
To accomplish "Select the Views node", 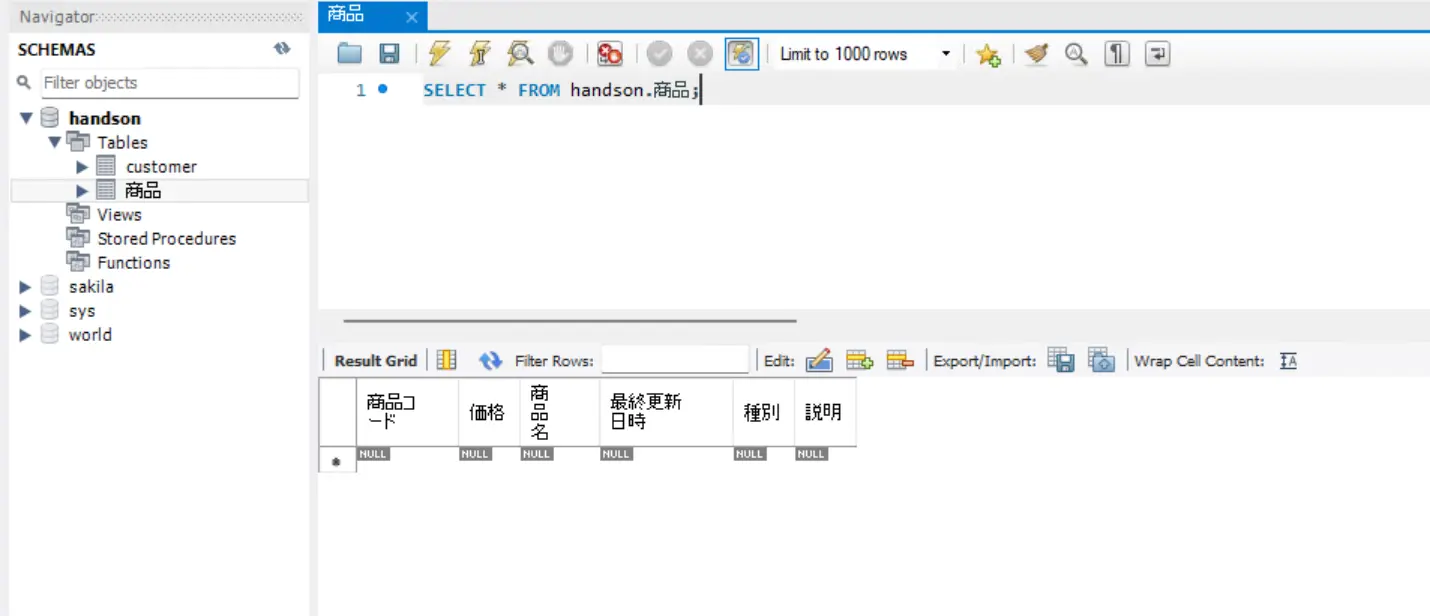I will click(x=119, y=215).
